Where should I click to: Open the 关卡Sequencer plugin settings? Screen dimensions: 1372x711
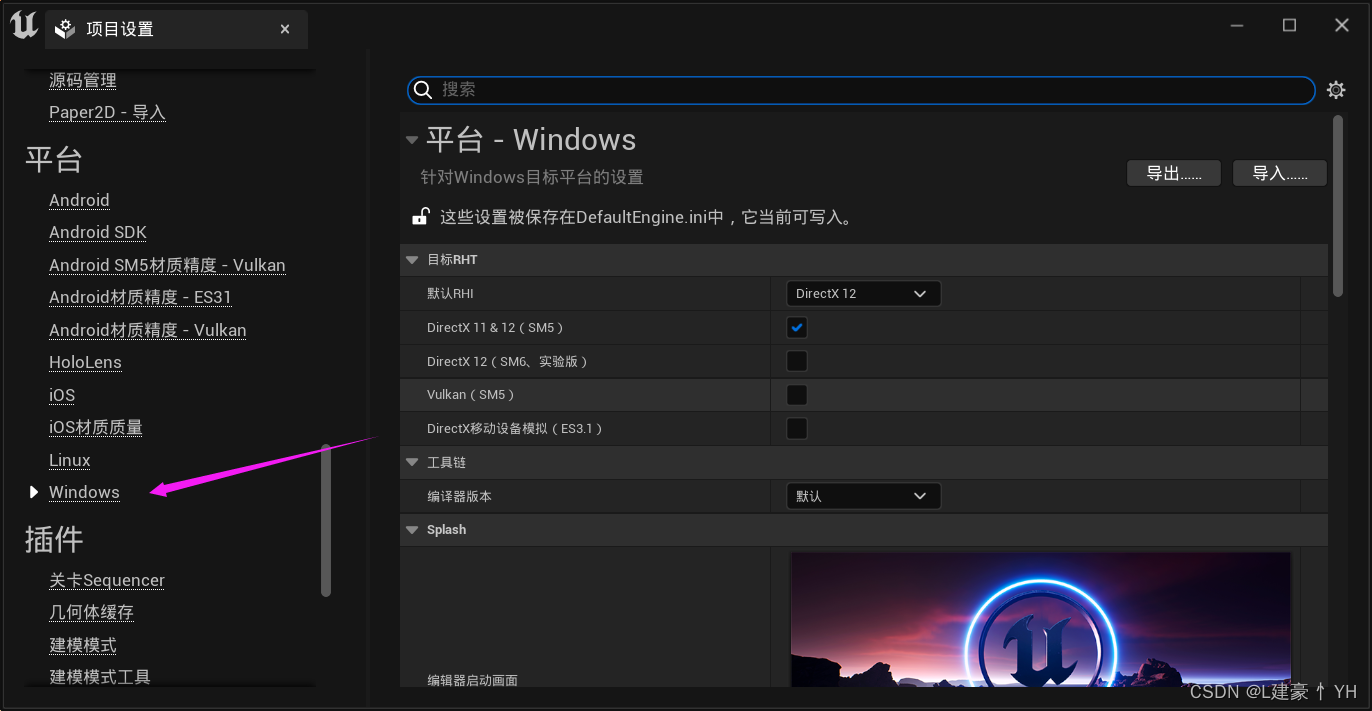(x=107, y=580)
